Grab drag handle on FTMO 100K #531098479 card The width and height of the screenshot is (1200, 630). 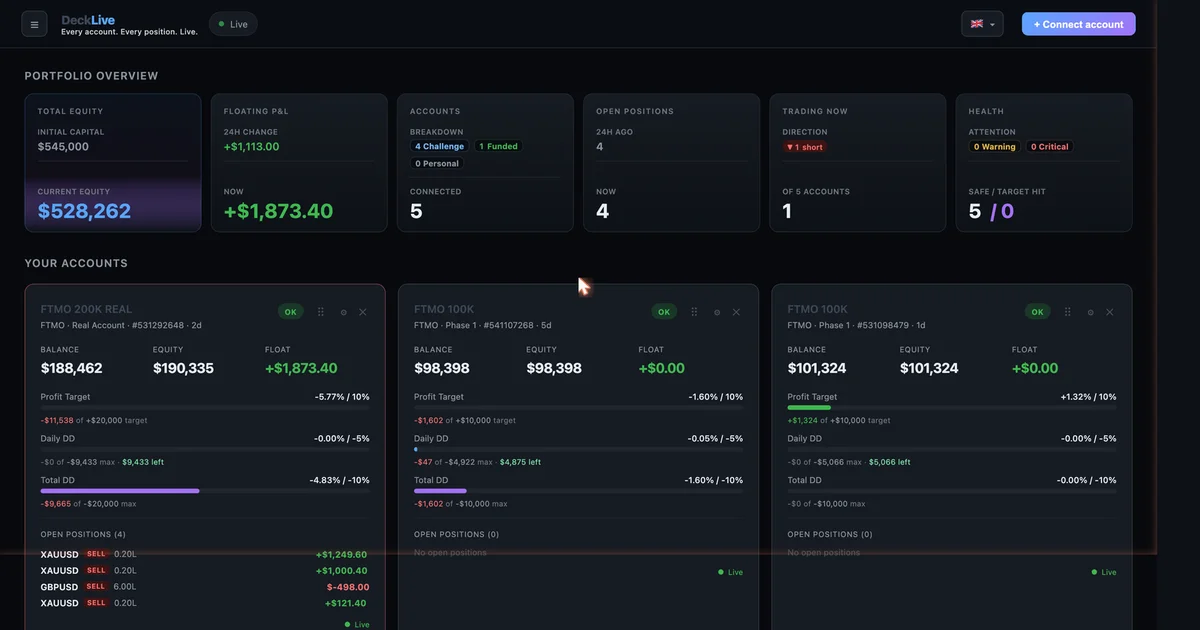tap(1068, 312)
